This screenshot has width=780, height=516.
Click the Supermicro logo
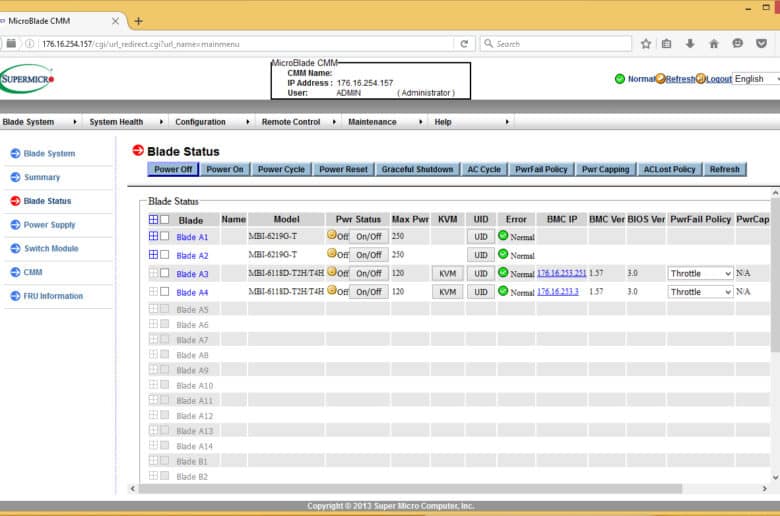click(x=27, y=79)
